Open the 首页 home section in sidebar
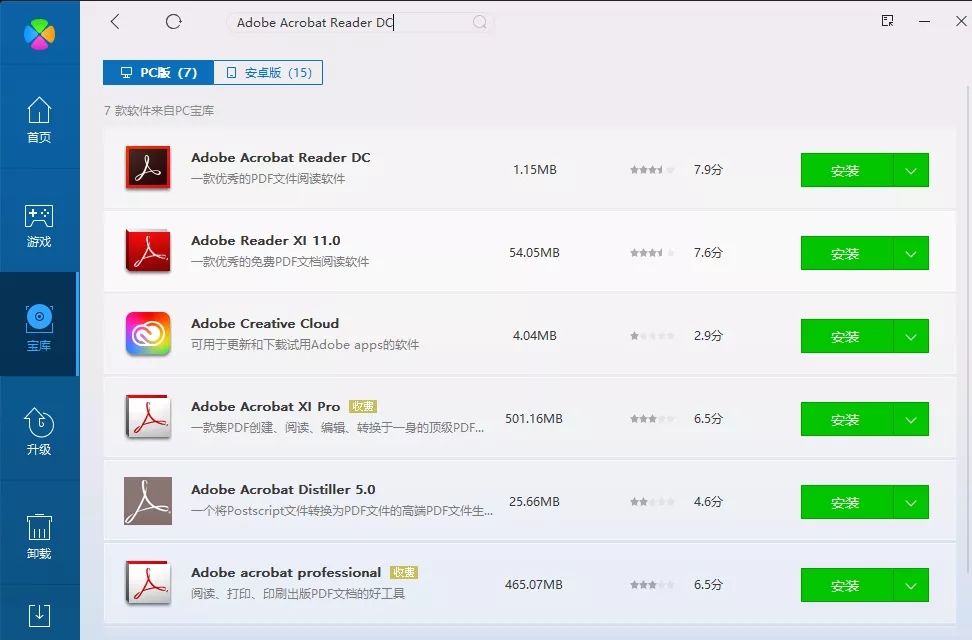Viewport: 972px width, 640px height. pyautogui.click(x=39, y=120)
